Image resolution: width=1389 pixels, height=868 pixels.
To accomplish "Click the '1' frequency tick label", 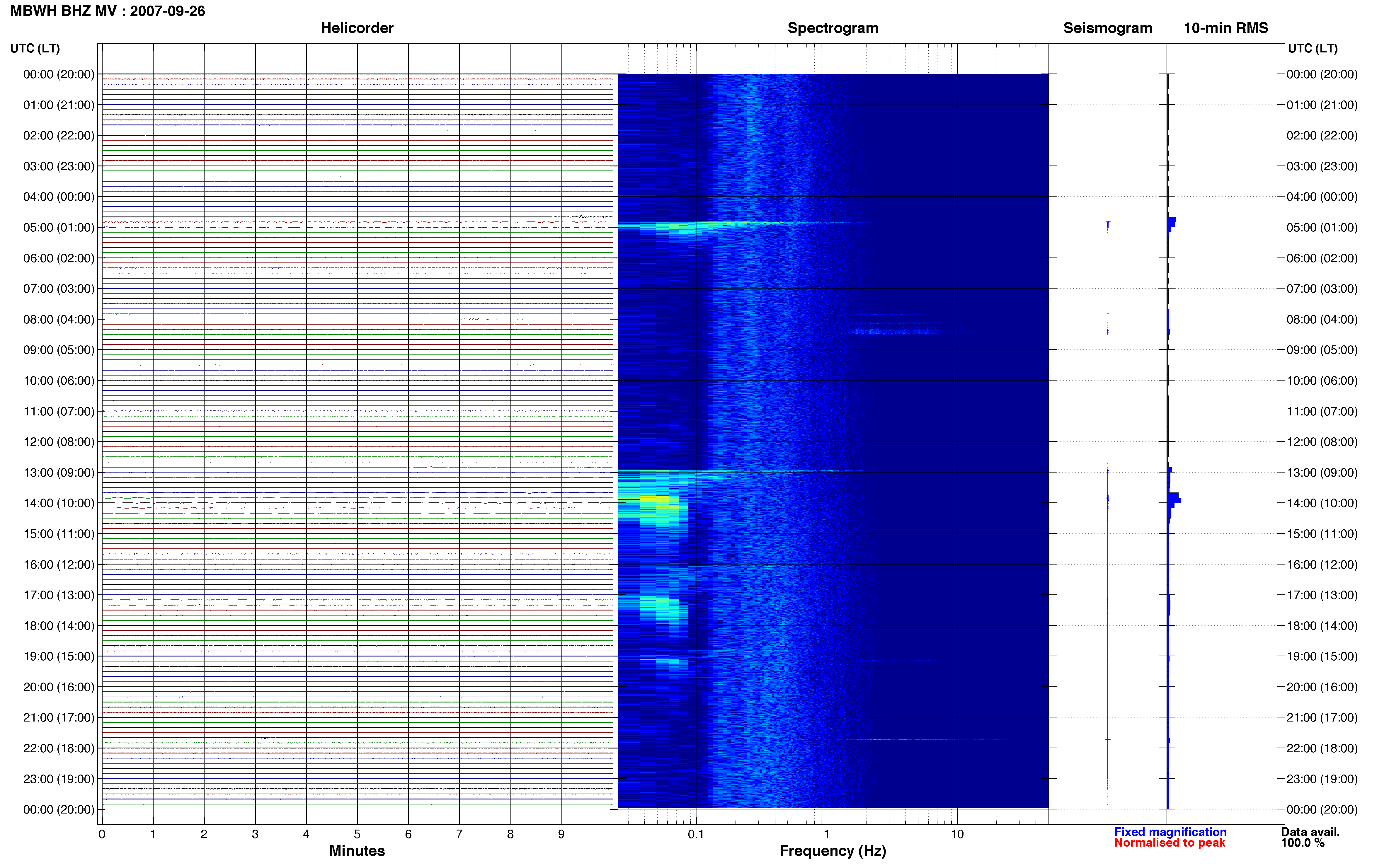I will 826,834.
